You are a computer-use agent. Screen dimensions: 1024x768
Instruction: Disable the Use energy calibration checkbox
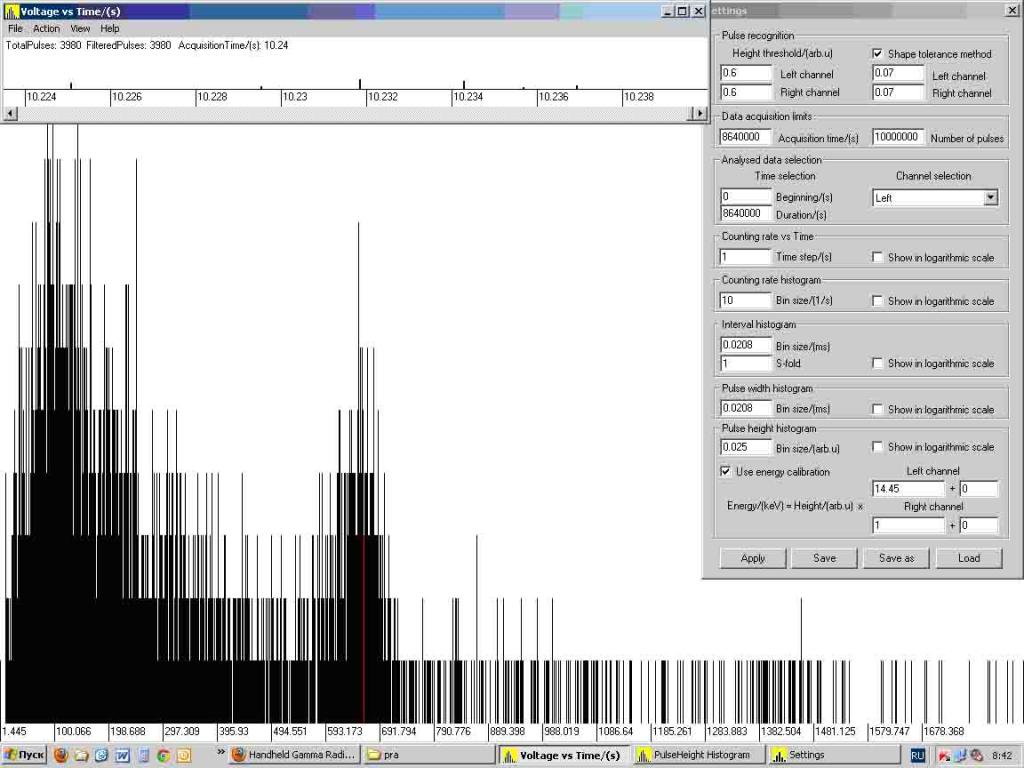(726, 471)
